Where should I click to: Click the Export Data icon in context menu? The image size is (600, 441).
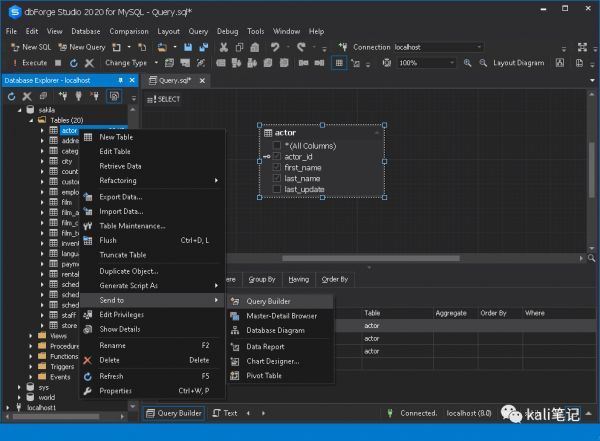88,197
